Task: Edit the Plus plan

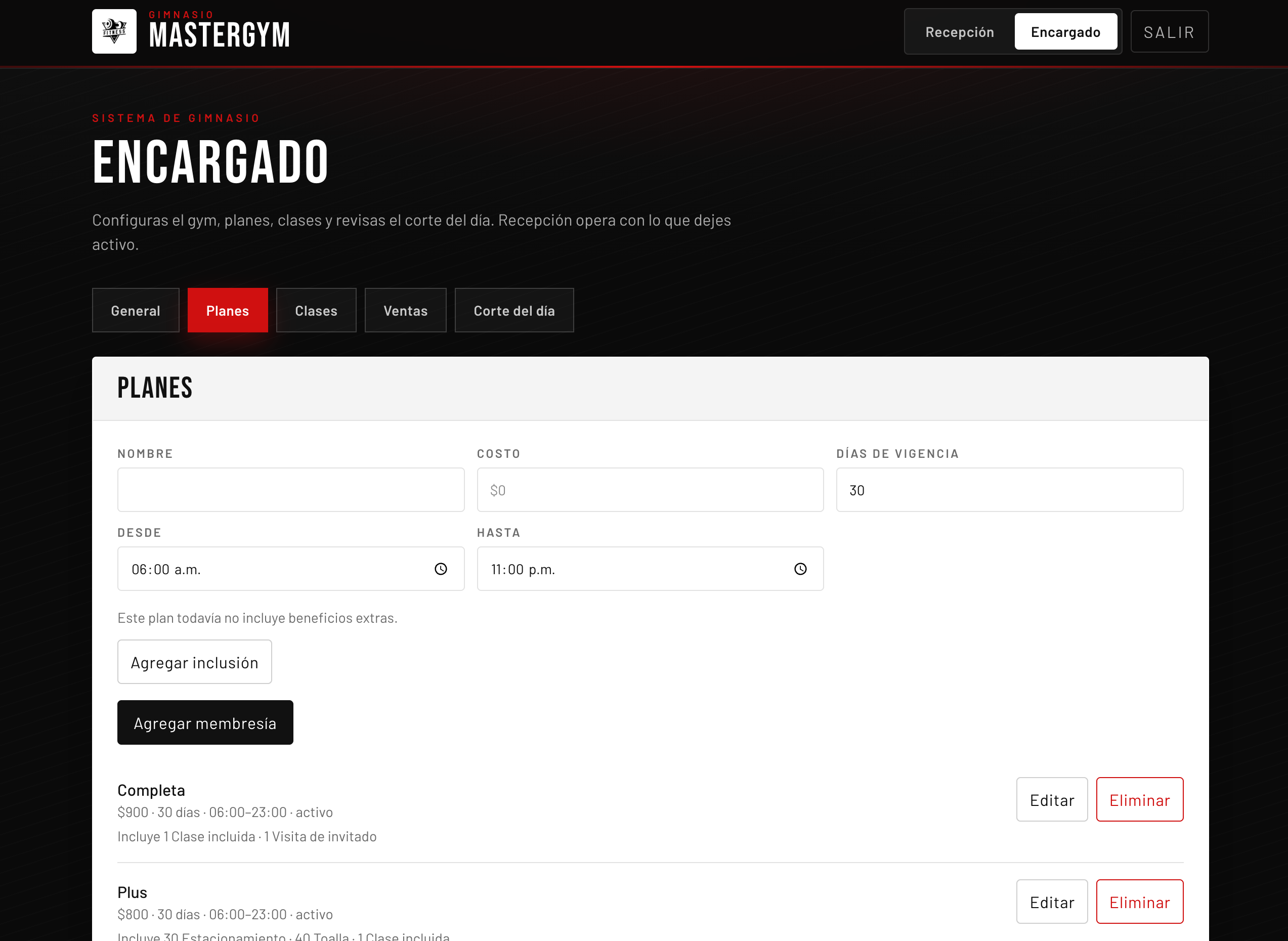Action: [1052, 902]
